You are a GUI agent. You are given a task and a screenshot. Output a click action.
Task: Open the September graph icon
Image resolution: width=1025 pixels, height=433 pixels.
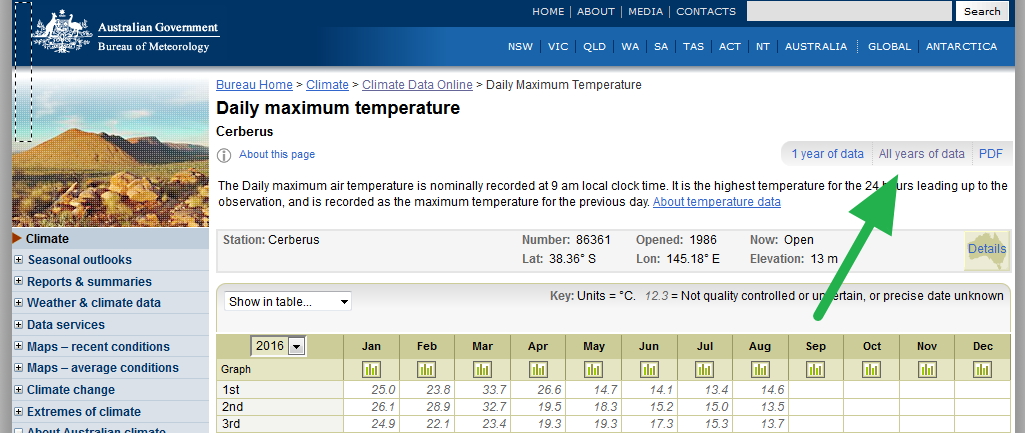pyautogui.click(x=816, y=370)
